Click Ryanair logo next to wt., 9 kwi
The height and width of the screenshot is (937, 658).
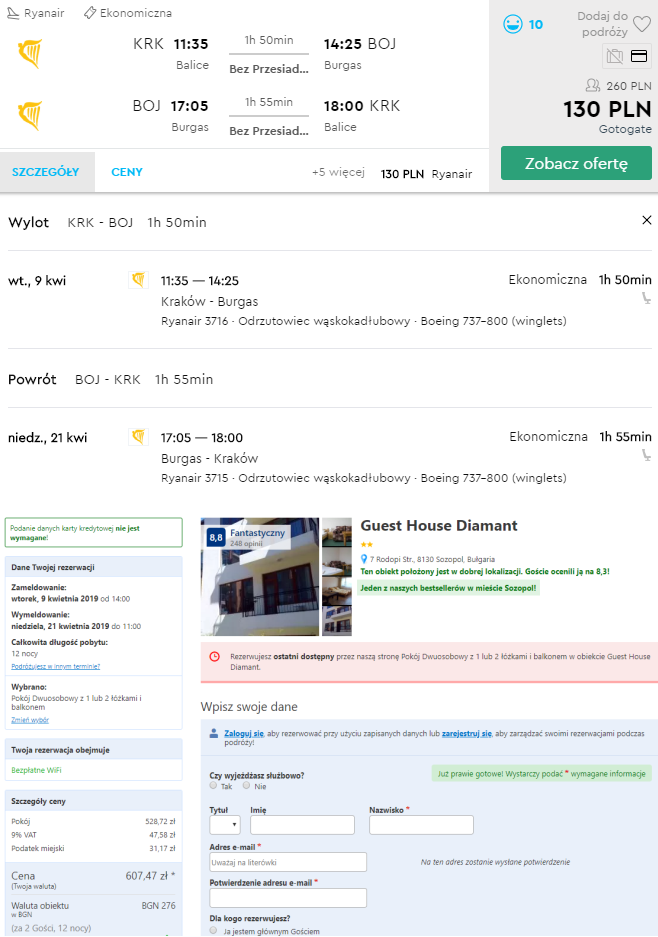(139, 280)
